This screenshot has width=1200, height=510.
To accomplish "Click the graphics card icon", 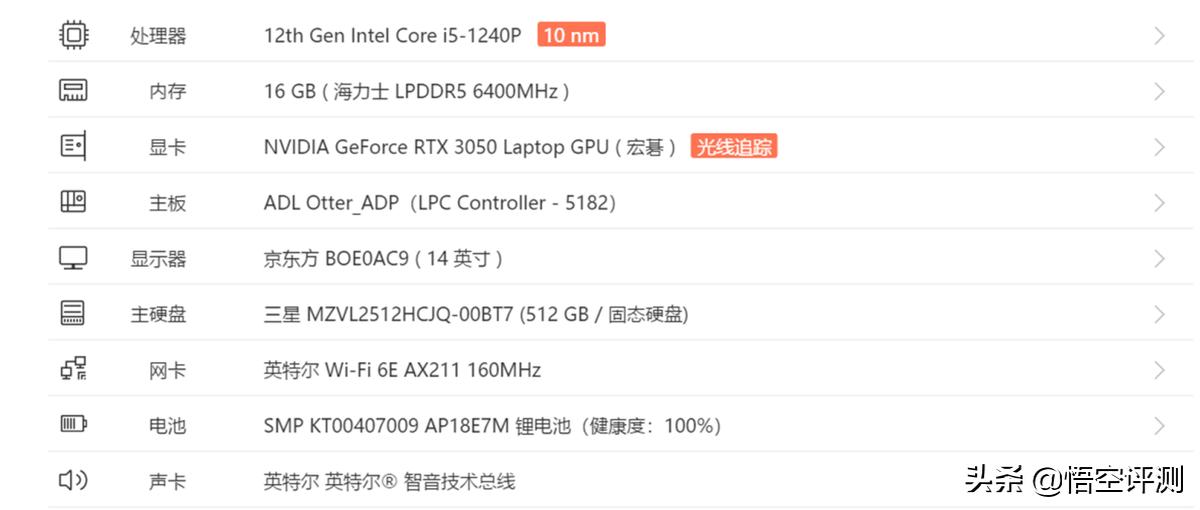I will click(x=73, y=147).
